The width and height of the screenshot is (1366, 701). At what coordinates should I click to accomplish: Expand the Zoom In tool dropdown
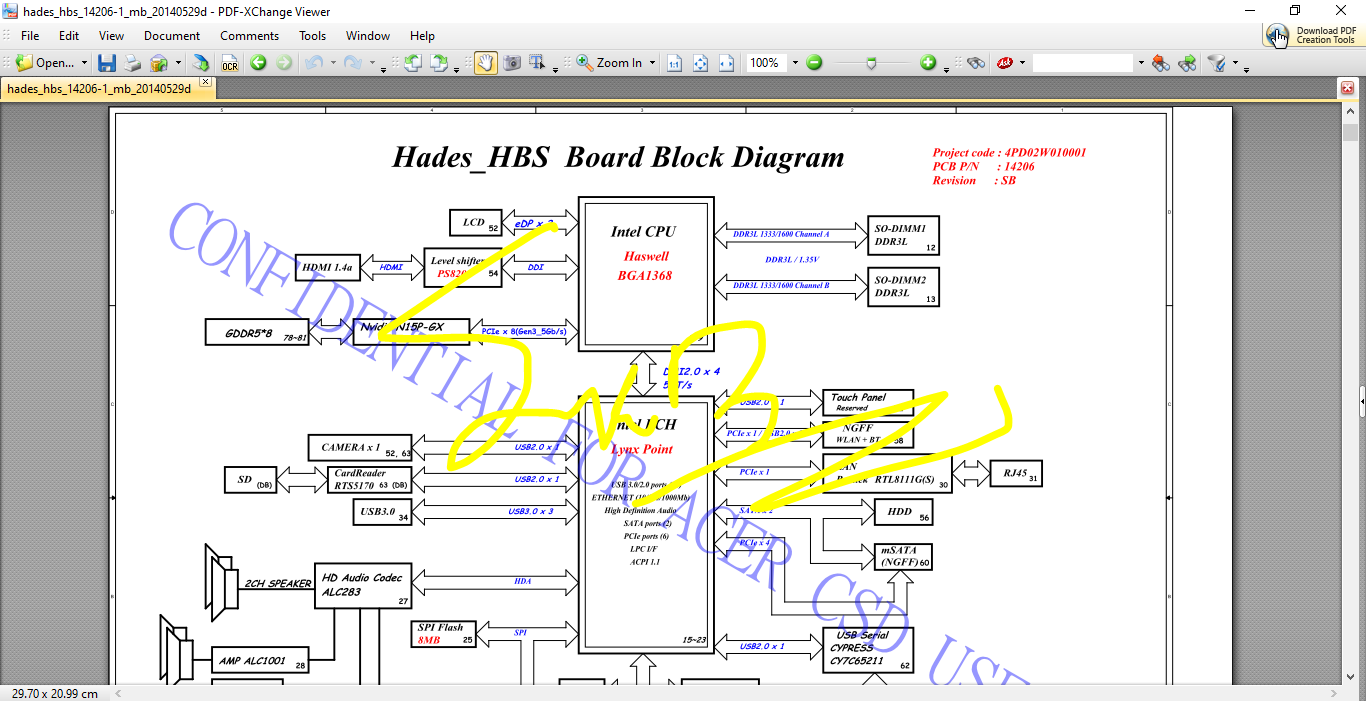point(652,63)
